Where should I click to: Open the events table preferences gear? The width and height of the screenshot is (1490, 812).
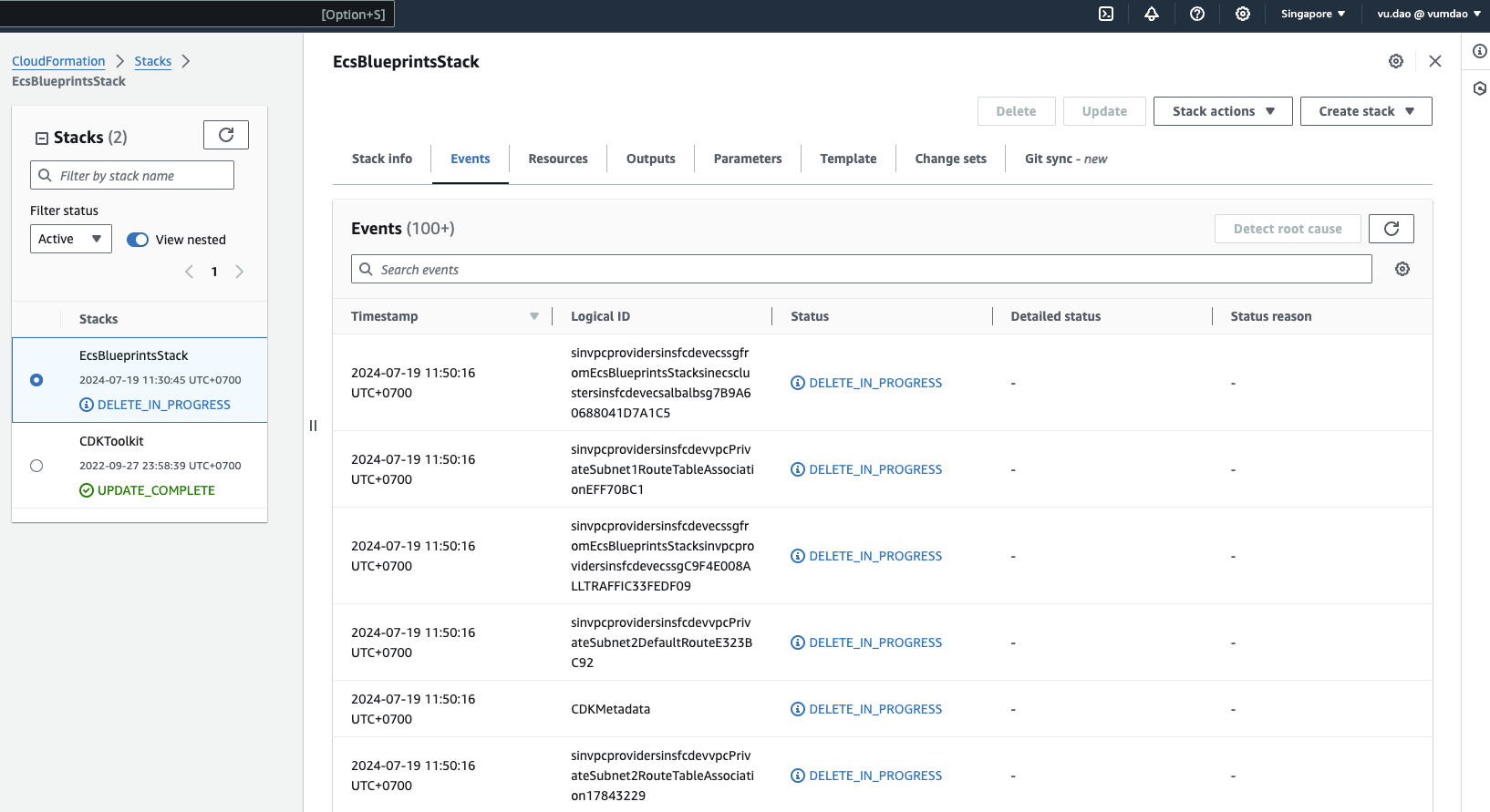(x=1402, y=269)
